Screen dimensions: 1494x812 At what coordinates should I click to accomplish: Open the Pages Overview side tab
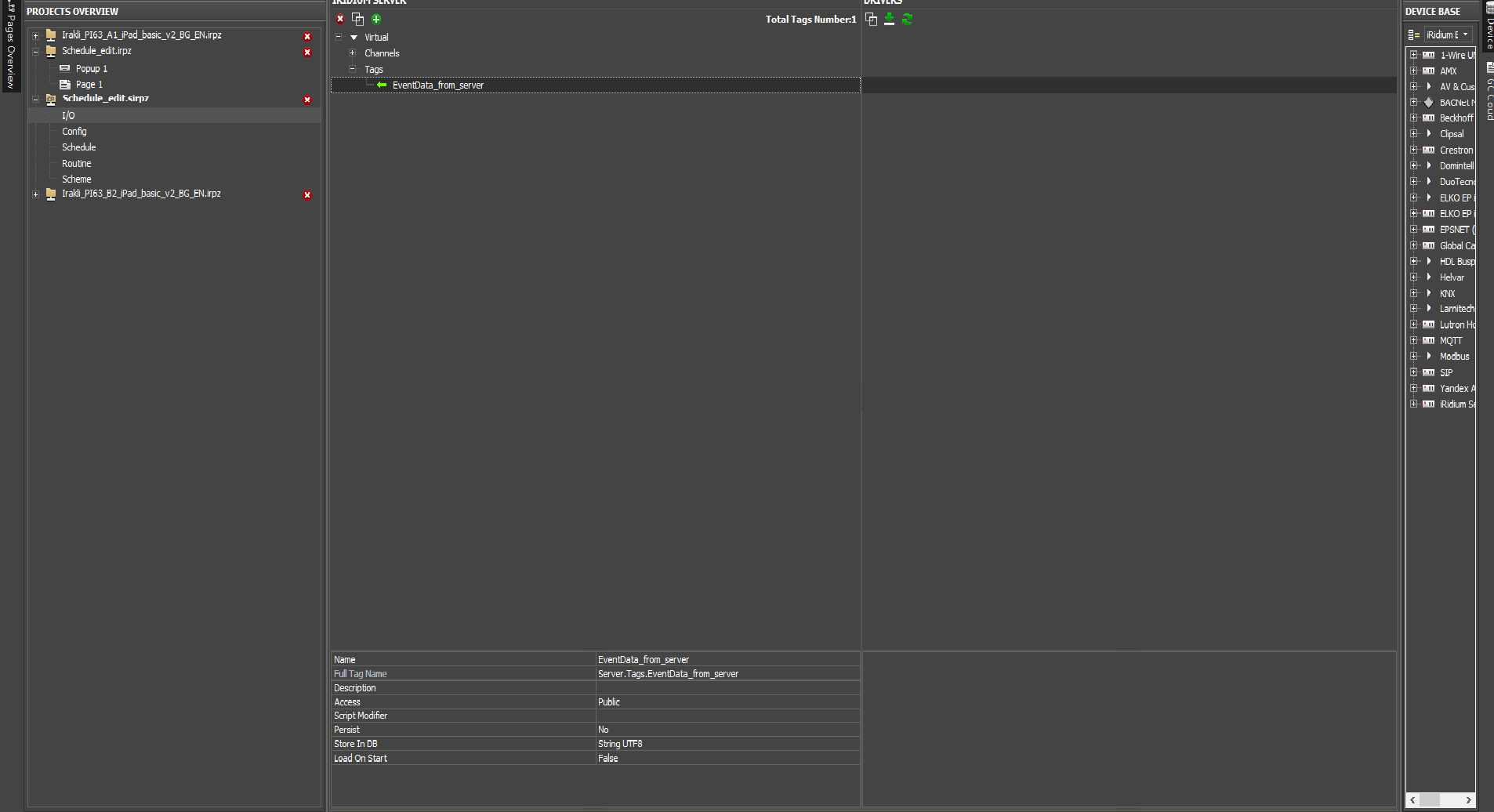click(x=11, y=47)
